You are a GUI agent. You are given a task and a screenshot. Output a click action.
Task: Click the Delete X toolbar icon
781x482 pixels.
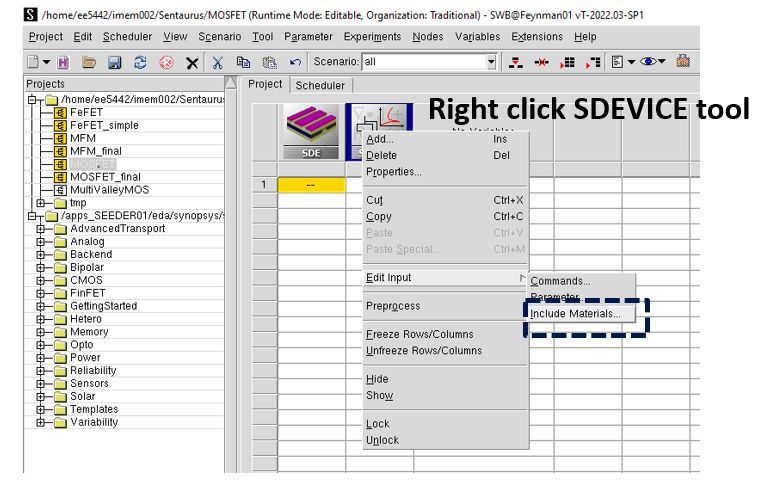(192, 62)
